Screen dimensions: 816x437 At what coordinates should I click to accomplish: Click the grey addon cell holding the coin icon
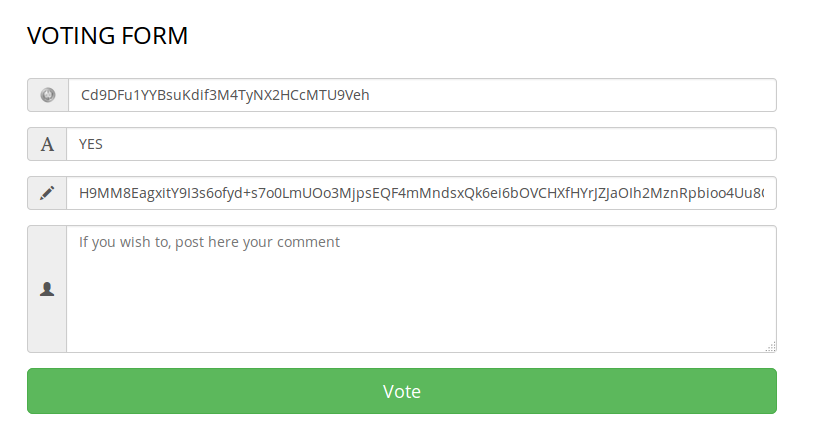(x=48, y=95)
